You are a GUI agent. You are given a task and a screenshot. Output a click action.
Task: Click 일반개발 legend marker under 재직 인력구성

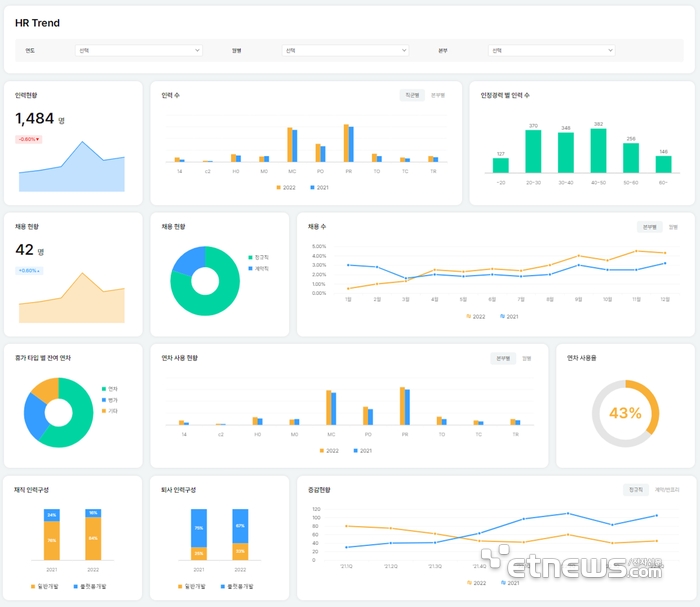(x=33, y=585)
